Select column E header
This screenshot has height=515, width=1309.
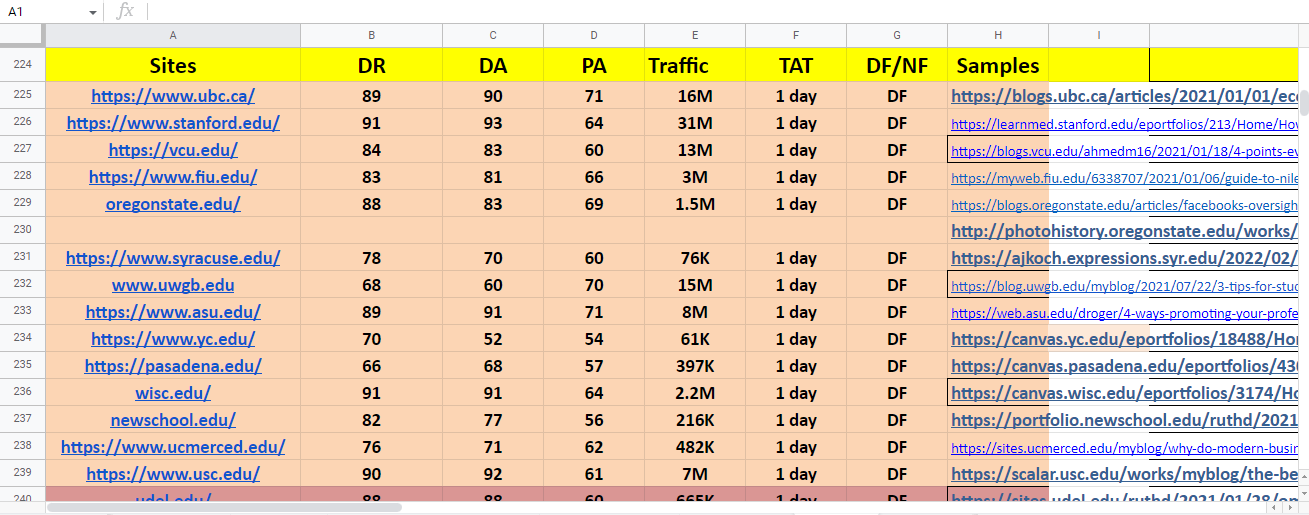point(695,35)
